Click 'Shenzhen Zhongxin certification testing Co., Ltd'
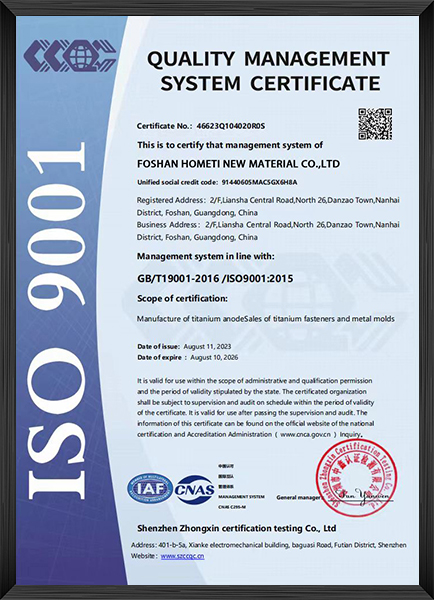 pyautogui.click(x=237, y=528)
